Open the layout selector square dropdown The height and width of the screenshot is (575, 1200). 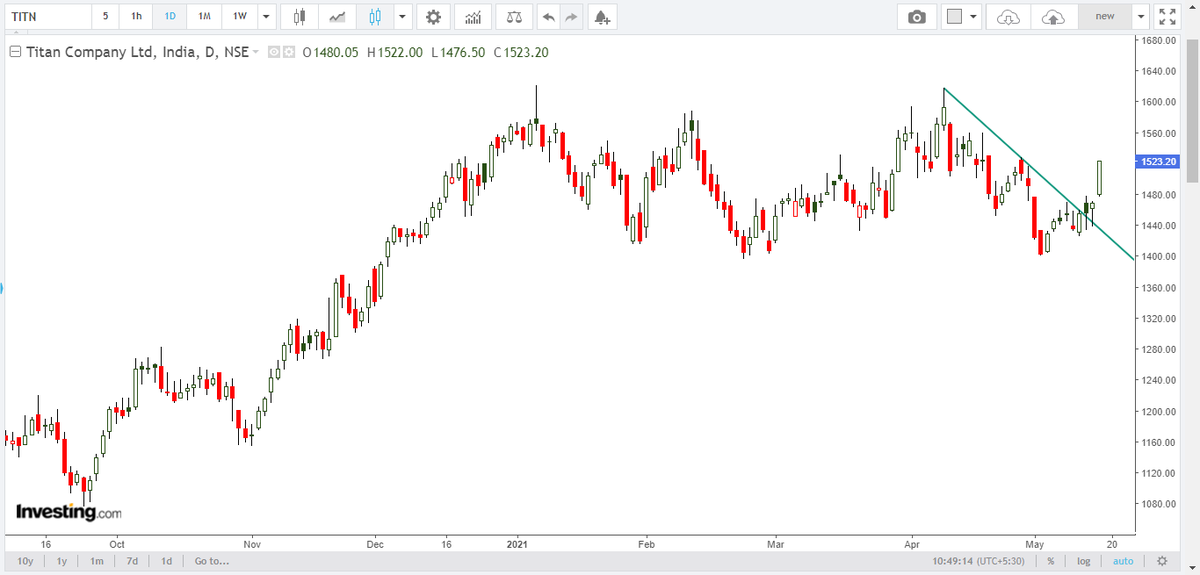coord(963,17)
